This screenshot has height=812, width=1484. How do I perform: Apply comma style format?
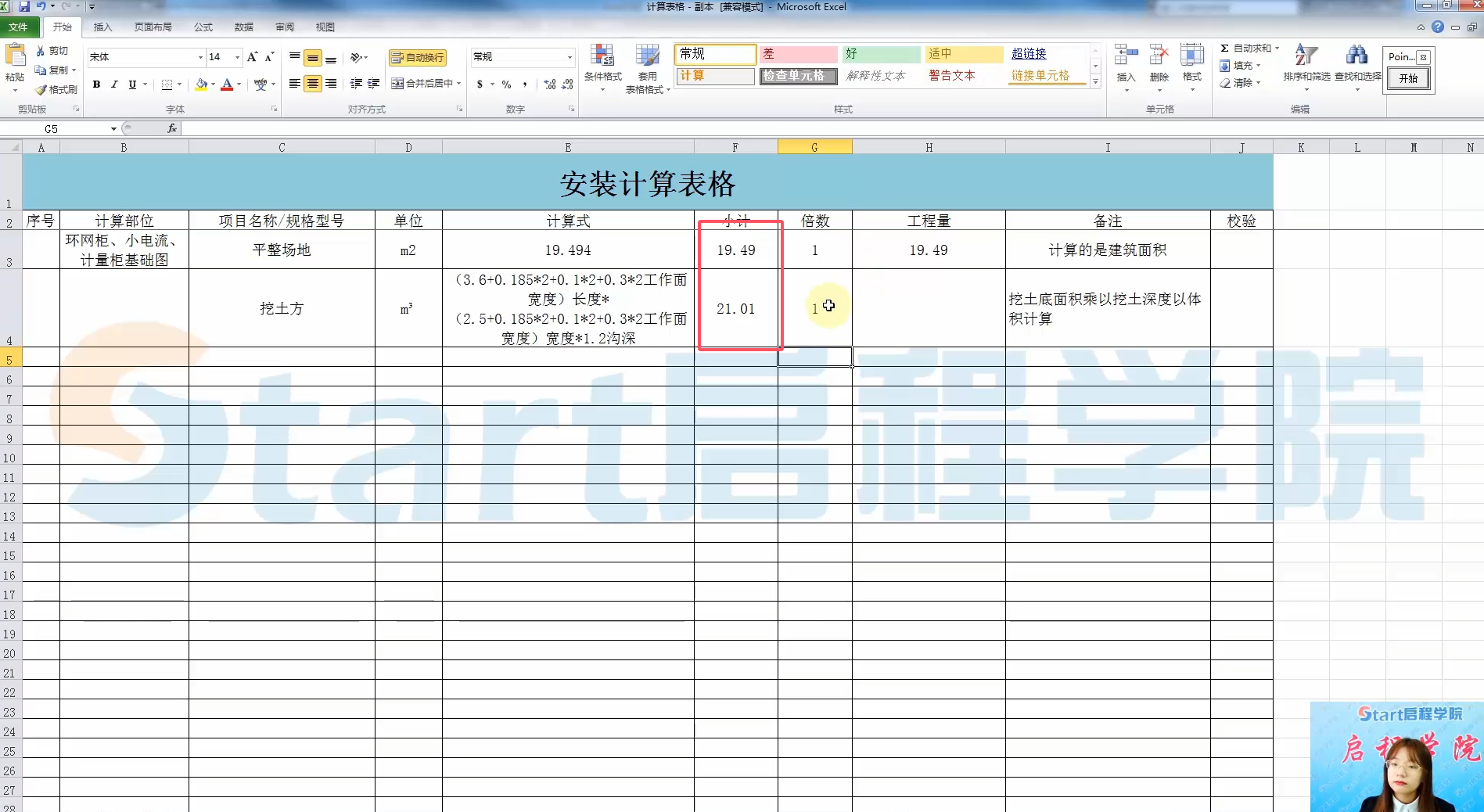pyautogui.click(x=525, y=84)
